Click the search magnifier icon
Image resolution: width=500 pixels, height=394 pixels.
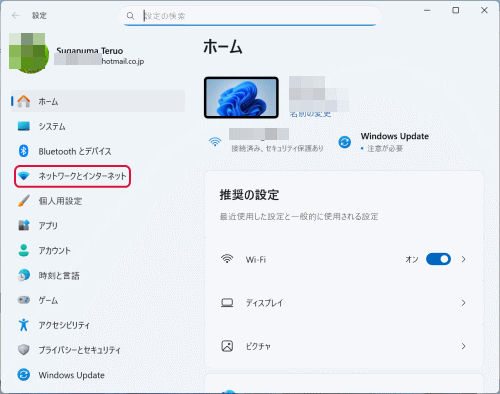point(130,16)
